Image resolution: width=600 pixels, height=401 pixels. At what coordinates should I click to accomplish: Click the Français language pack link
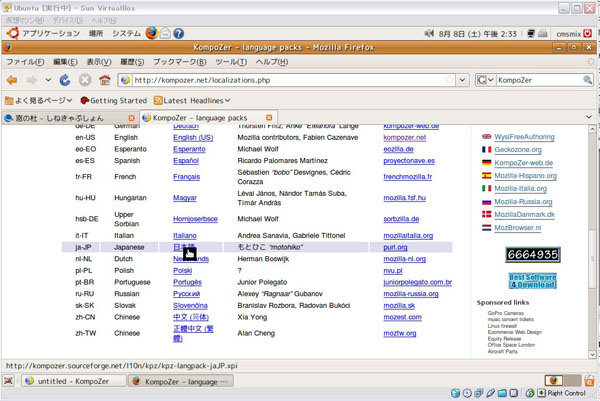pos(186,177)
